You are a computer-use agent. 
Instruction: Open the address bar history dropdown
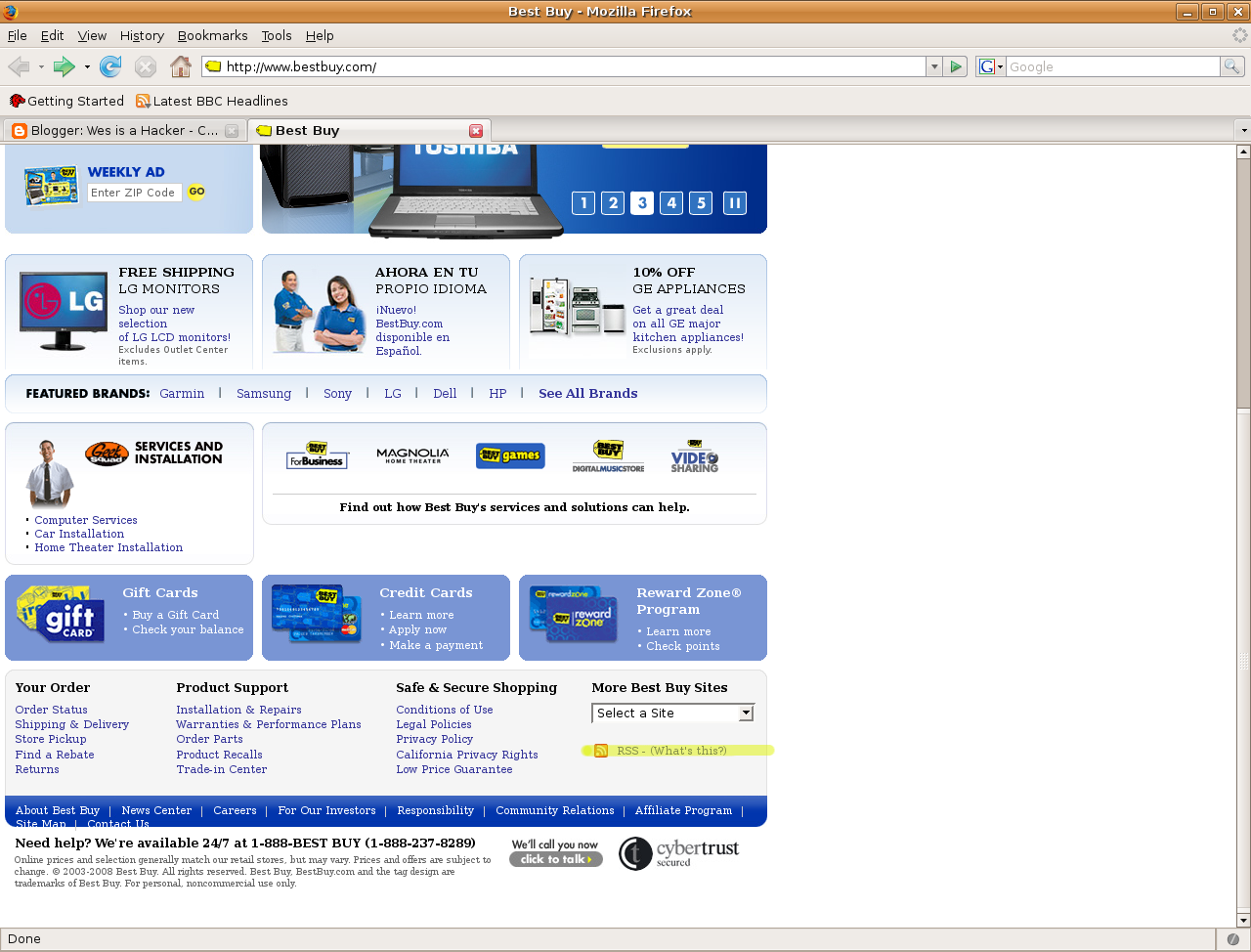[x=934, y=66]
